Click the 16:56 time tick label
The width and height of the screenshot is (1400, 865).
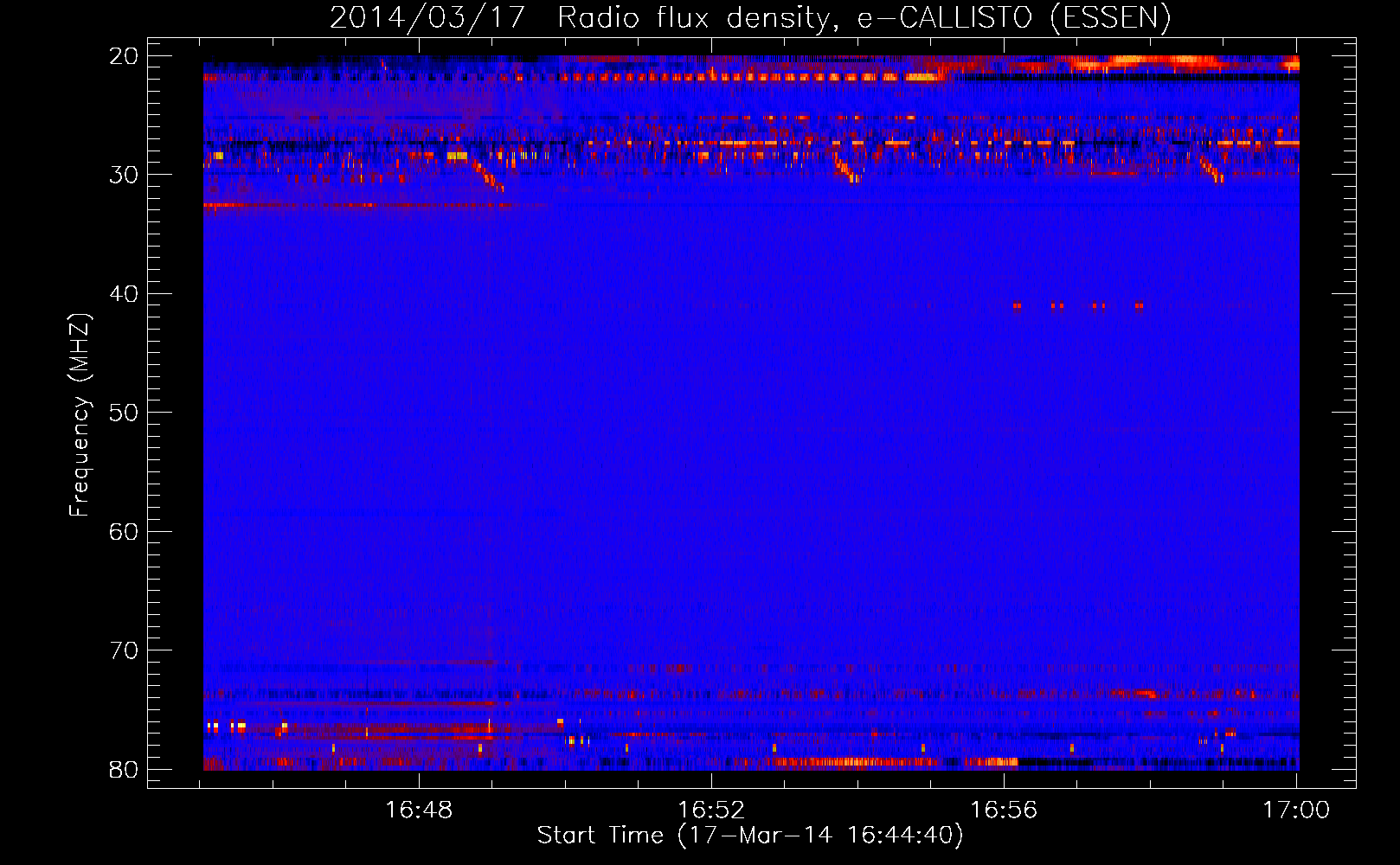click(x=1004, y=810)
